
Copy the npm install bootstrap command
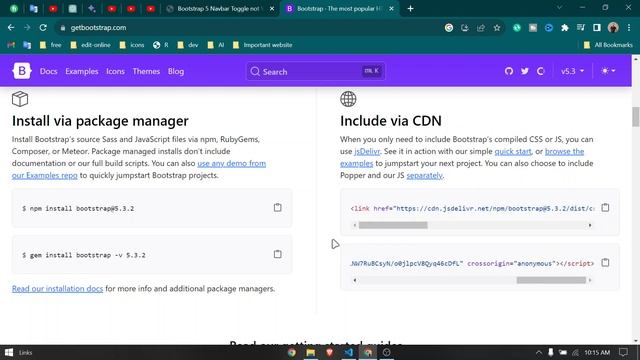pos(278,207)
